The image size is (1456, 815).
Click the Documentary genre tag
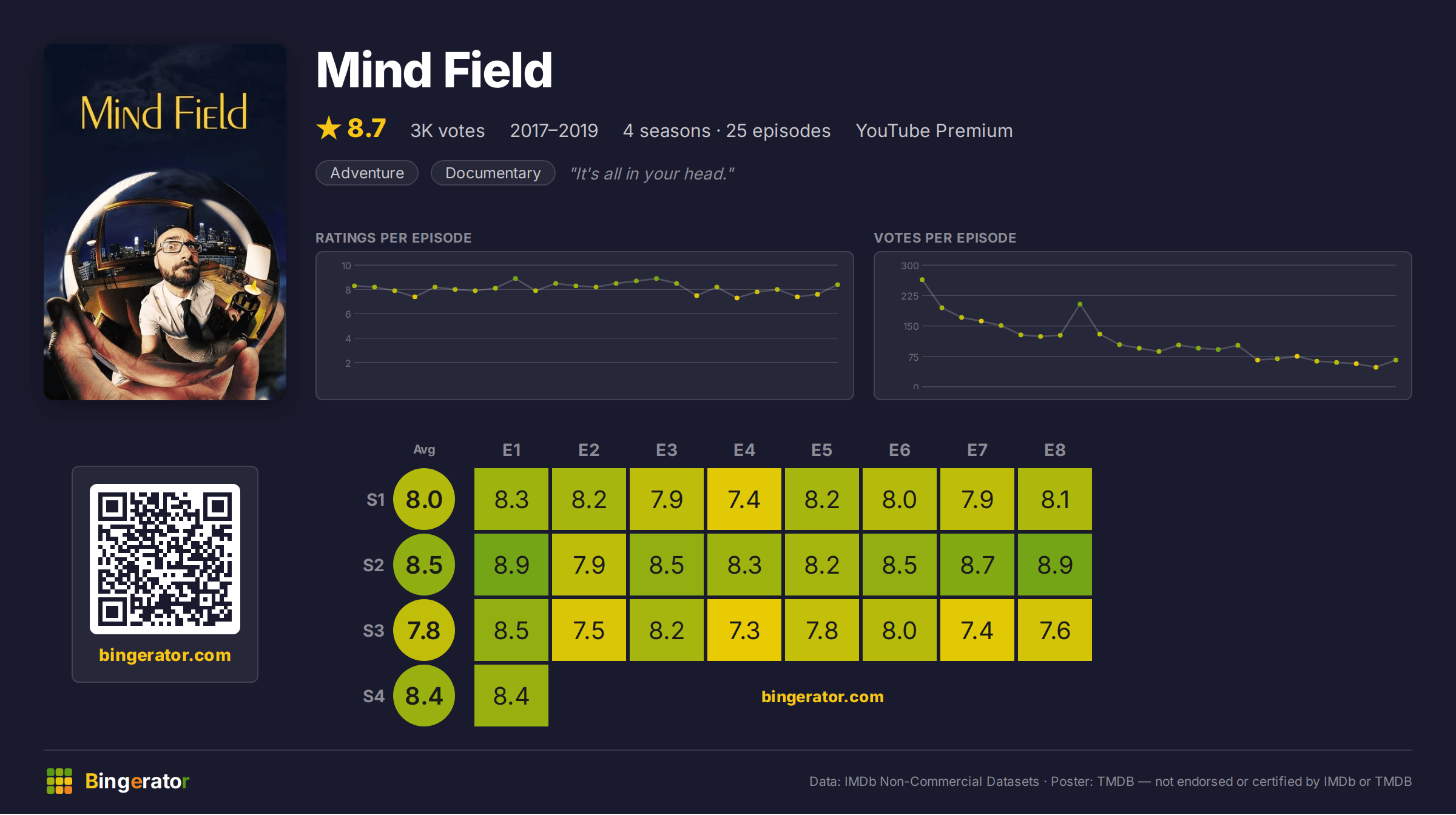click(x=493, y=173)
